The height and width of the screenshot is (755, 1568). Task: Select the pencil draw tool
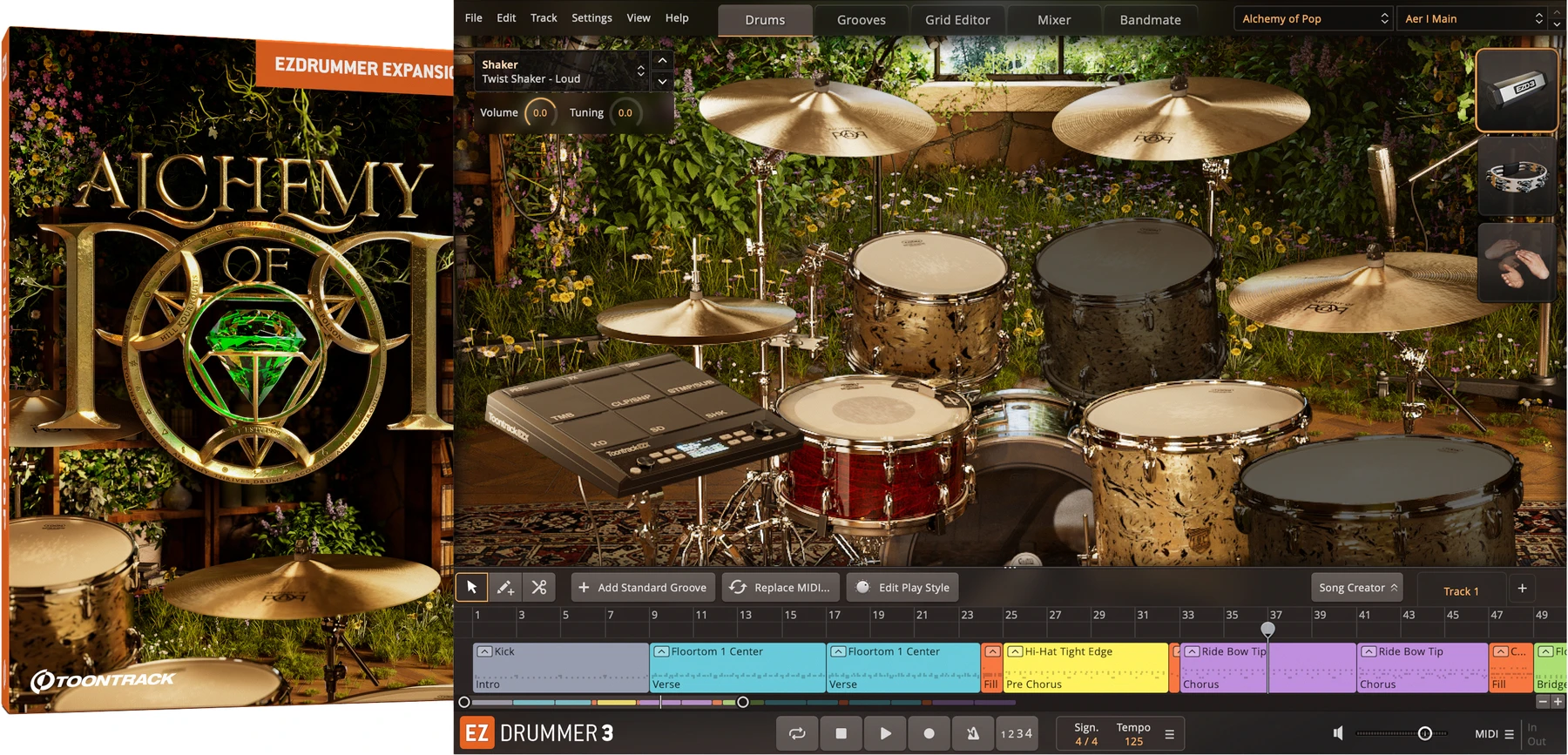[505, 588]
